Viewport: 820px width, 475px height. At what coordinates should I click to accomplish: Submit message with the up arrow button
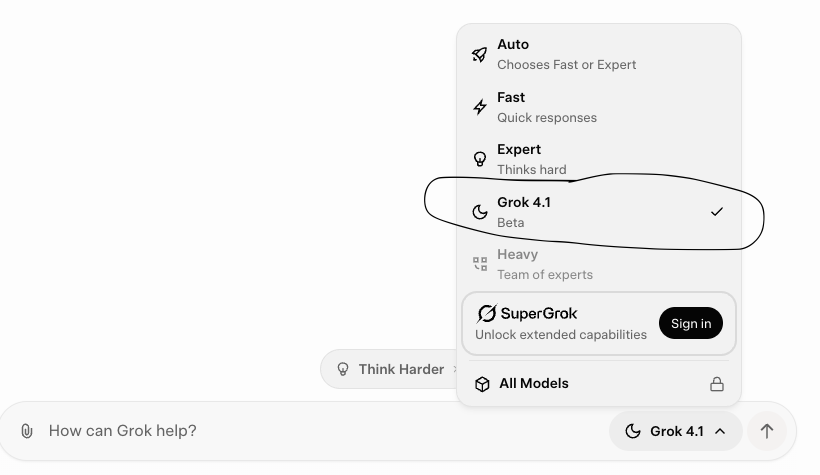[767, 431]
